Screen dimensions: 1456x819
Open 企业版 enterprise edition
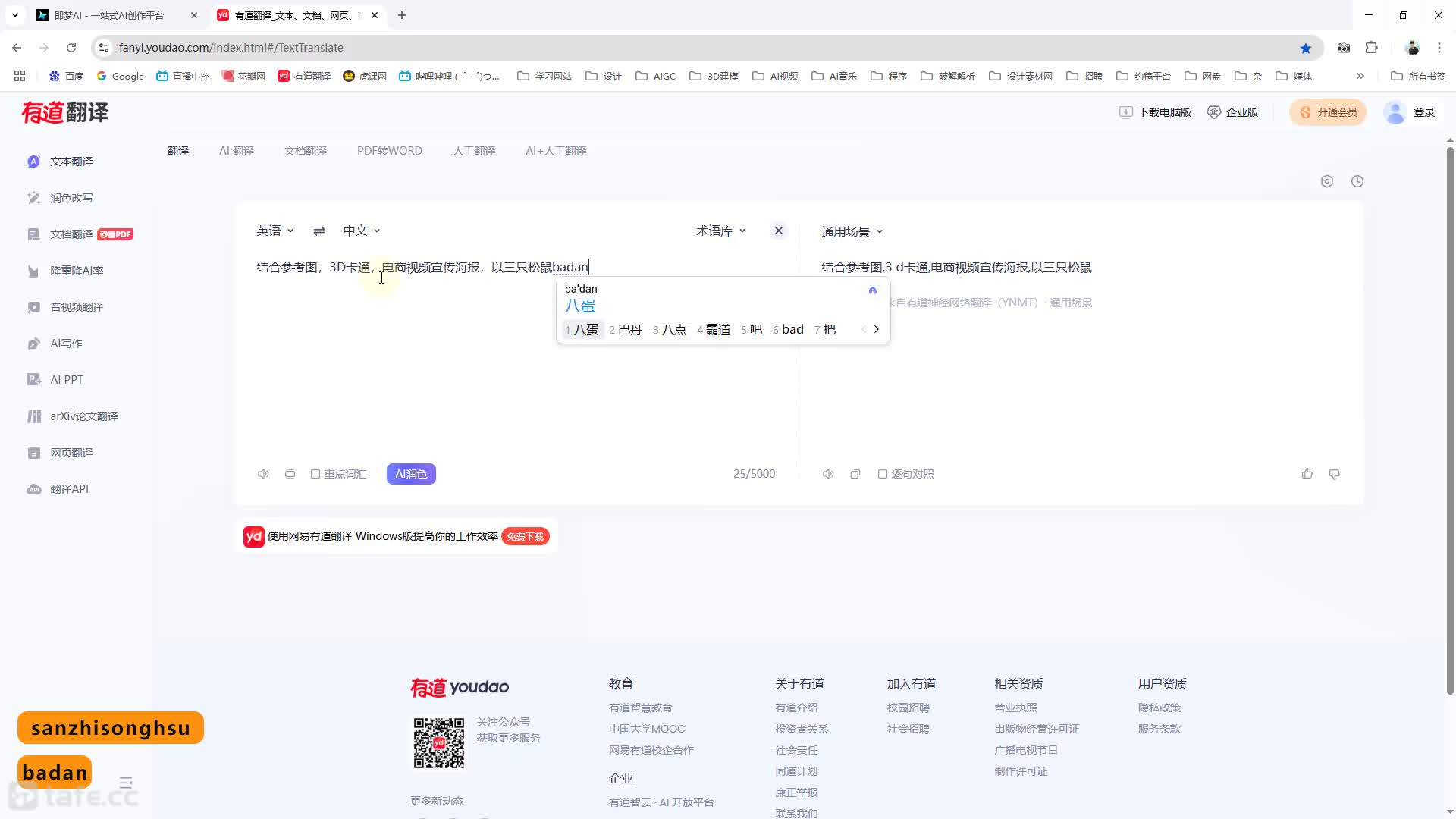1233,112
